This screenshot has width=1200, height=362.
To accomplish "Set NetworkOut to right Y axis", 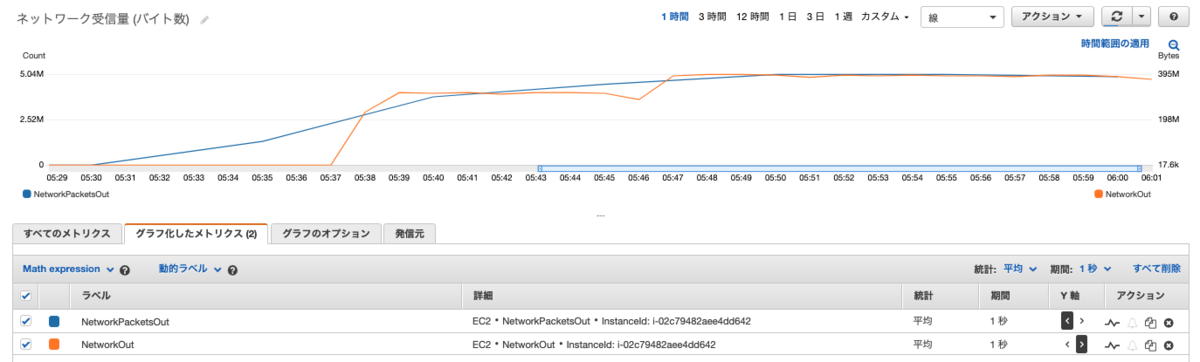I will pyautogui.click(x=1081, y=344).
